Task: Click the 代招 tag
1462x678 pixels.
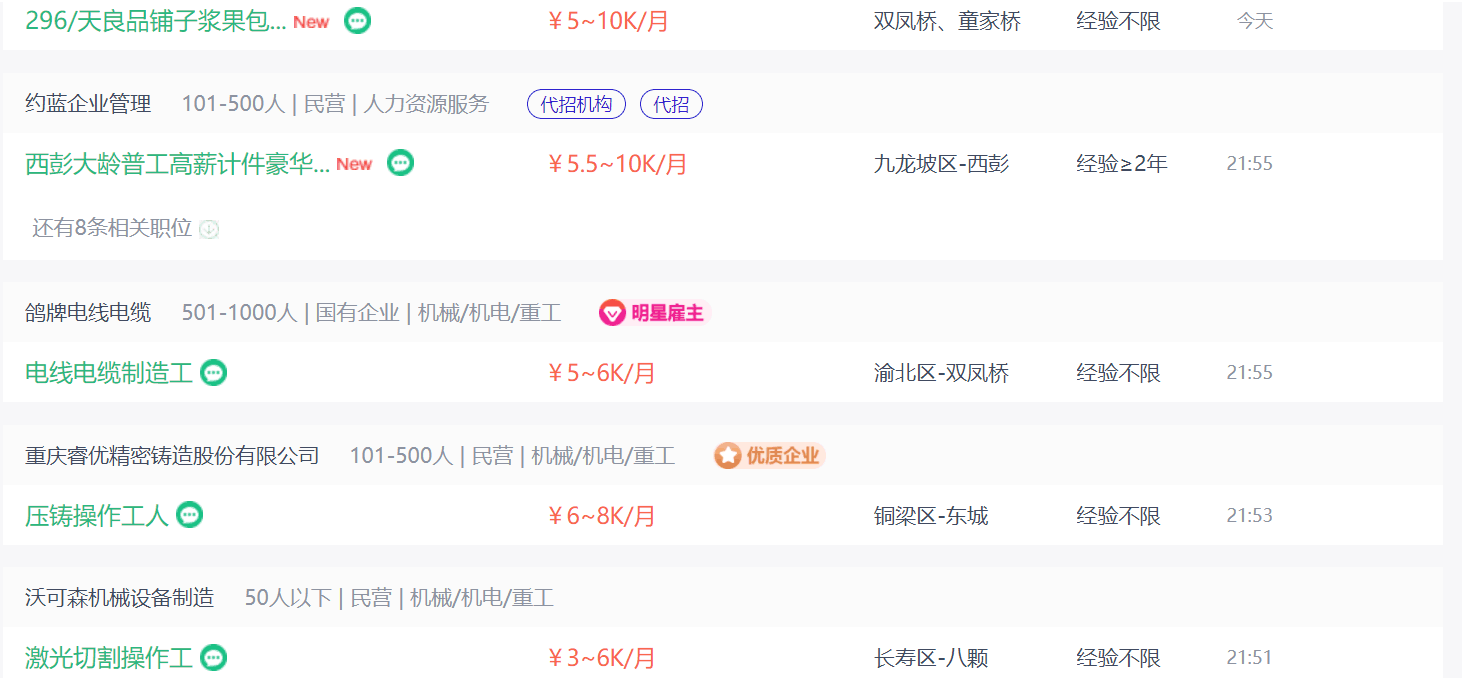Action: click(671, 104)
